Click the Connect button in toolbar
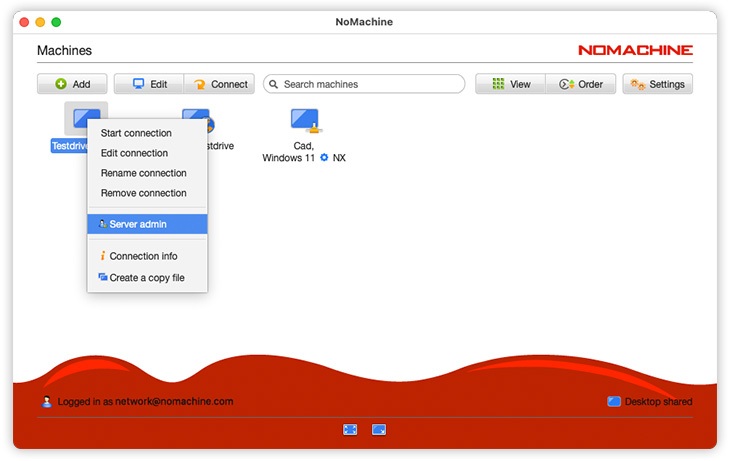 219,84
